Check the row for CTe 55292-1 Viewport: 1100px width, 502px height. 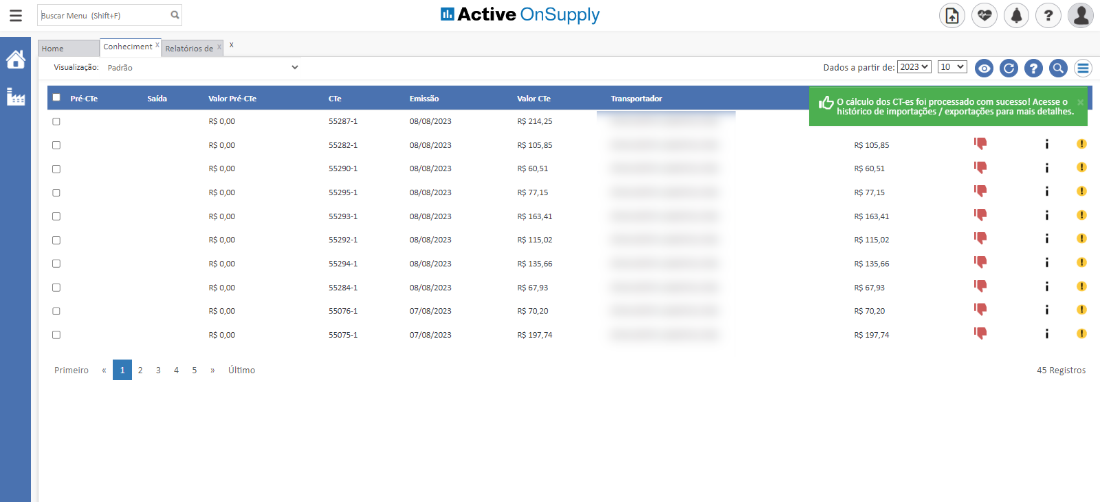pos(56,240)
